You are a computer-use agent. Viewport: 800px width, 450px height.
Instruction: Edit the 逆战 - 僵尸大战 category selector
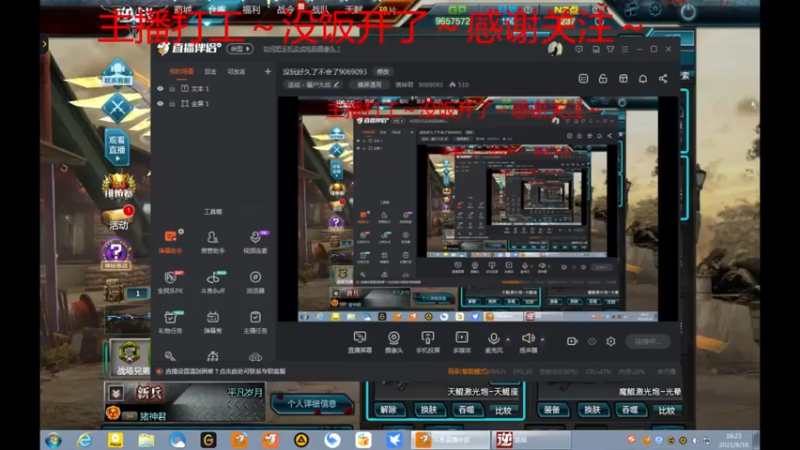313,85
